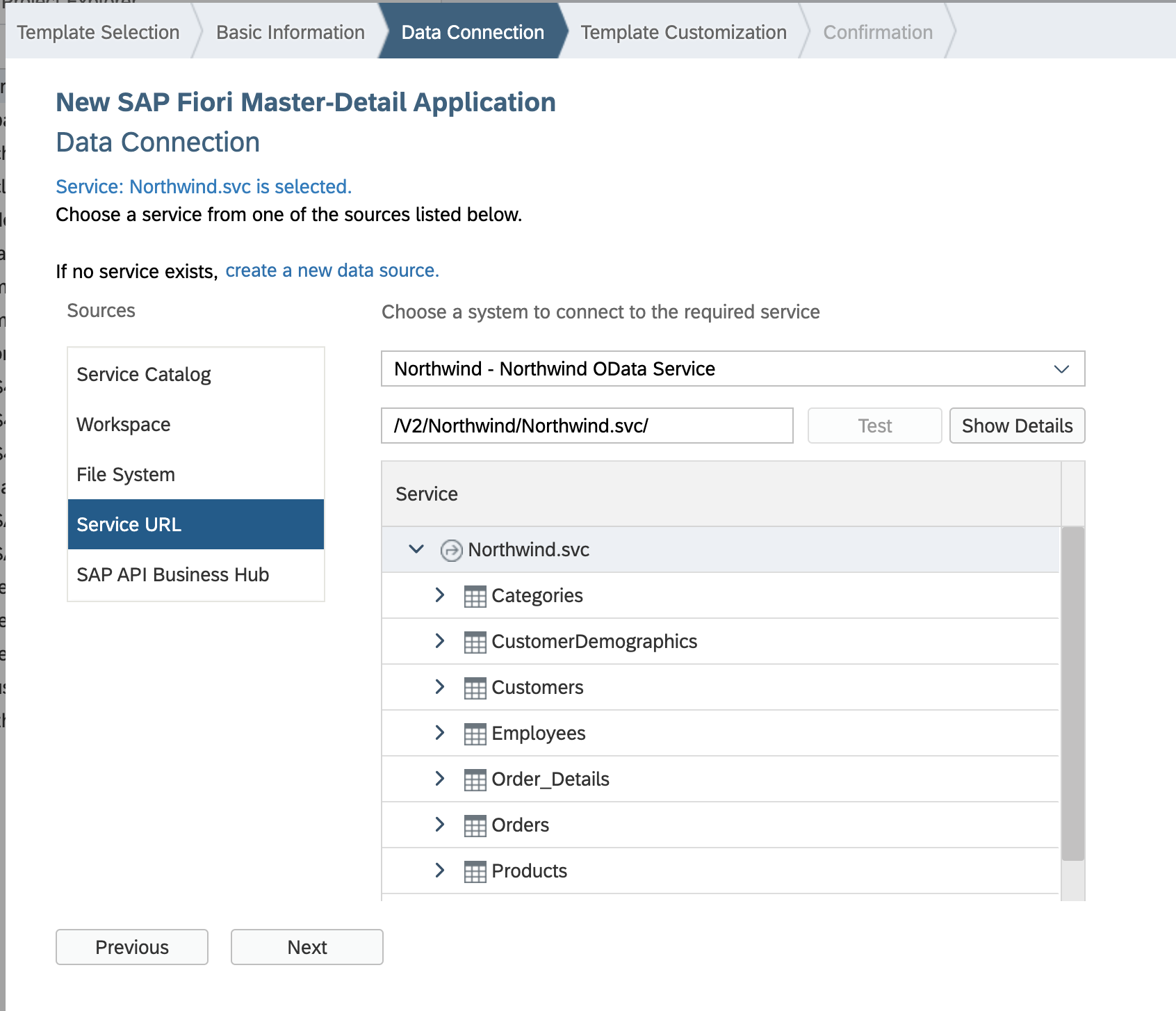The height and width of the screenshot is (1011, 1176).
Task: Collapse the Northwind.svc service node
Action: coord(417,549)
